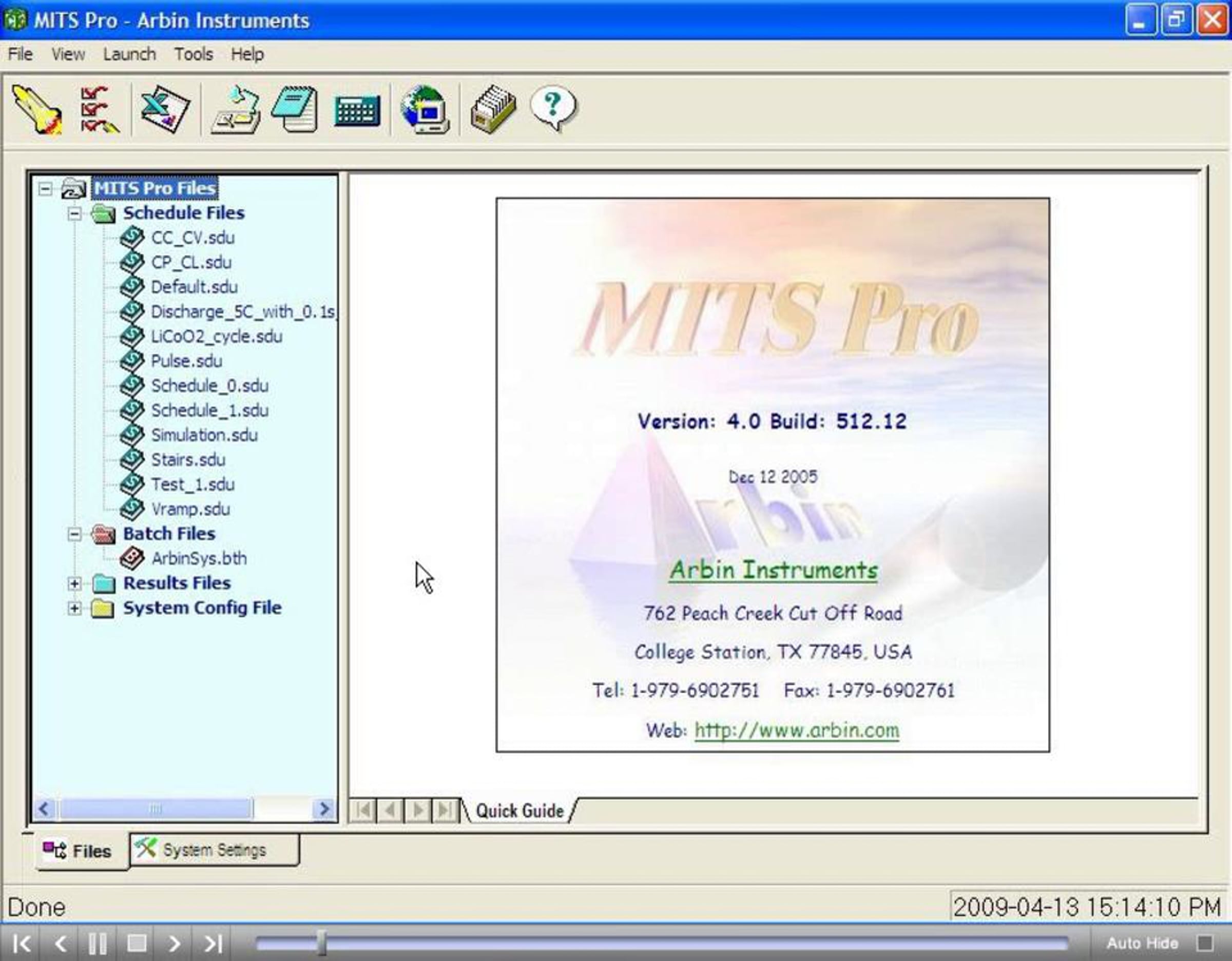This screenshot has height=961, width=1232.
Task: Toggle the Auto Hide checkbox
Action: tap(1204, 943)
